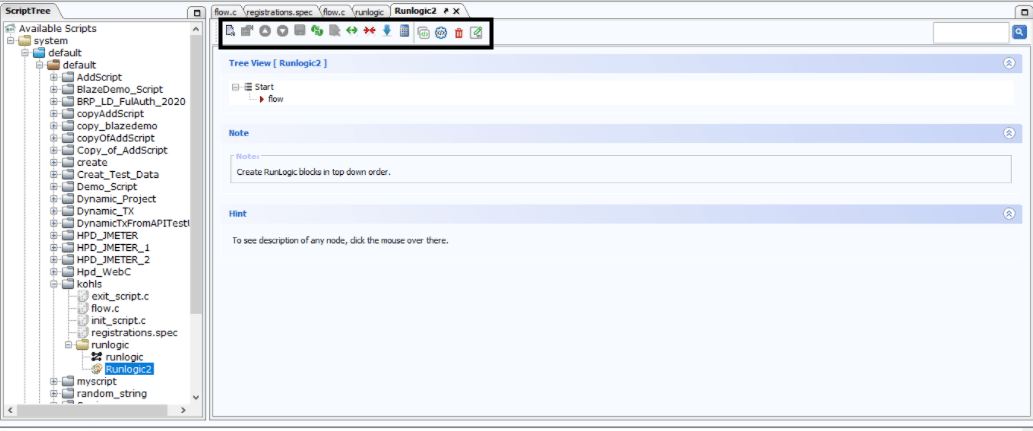Select the flow node in Tree View

point(275,99)
